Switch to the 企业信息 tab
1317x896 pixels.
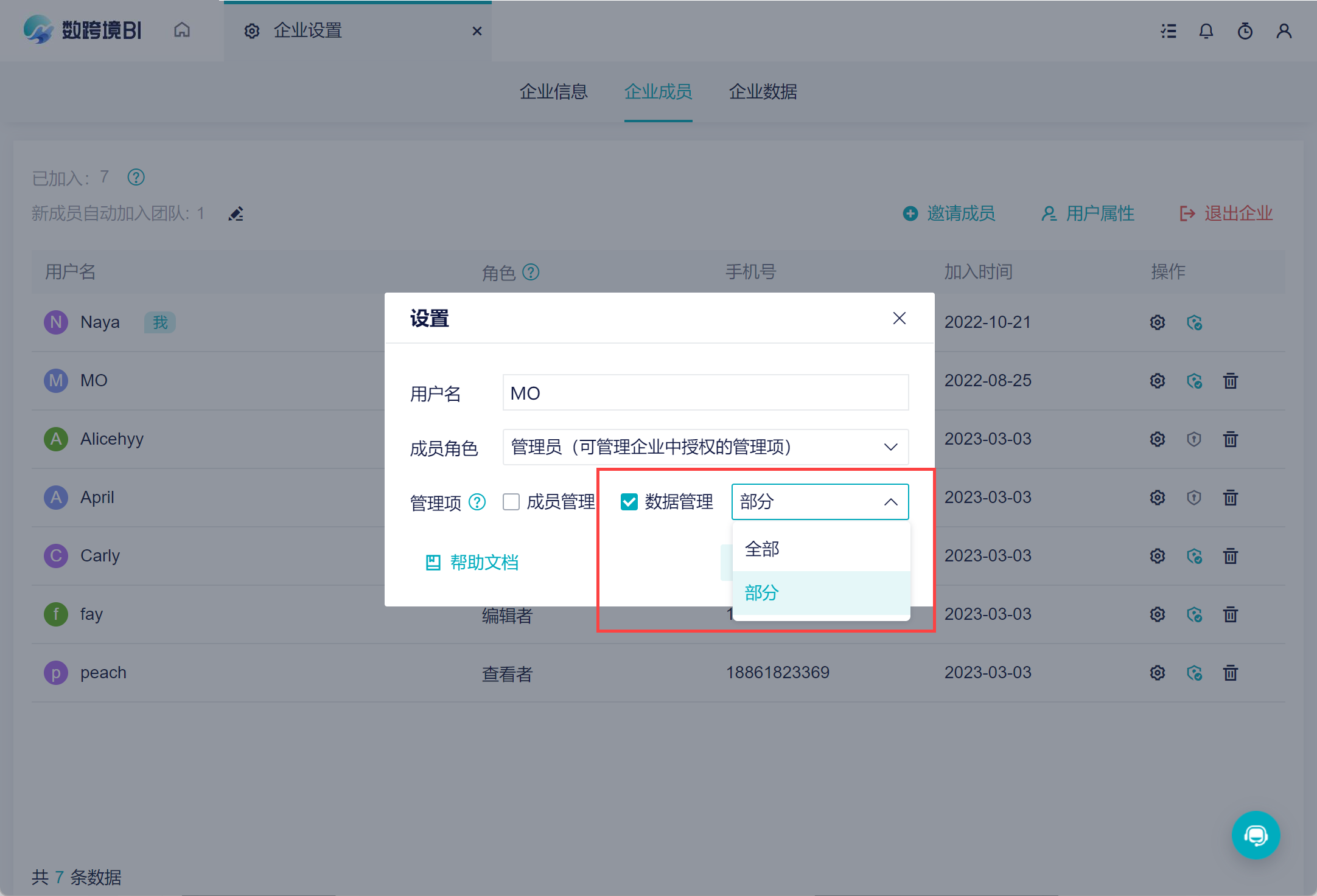point(553,92)
